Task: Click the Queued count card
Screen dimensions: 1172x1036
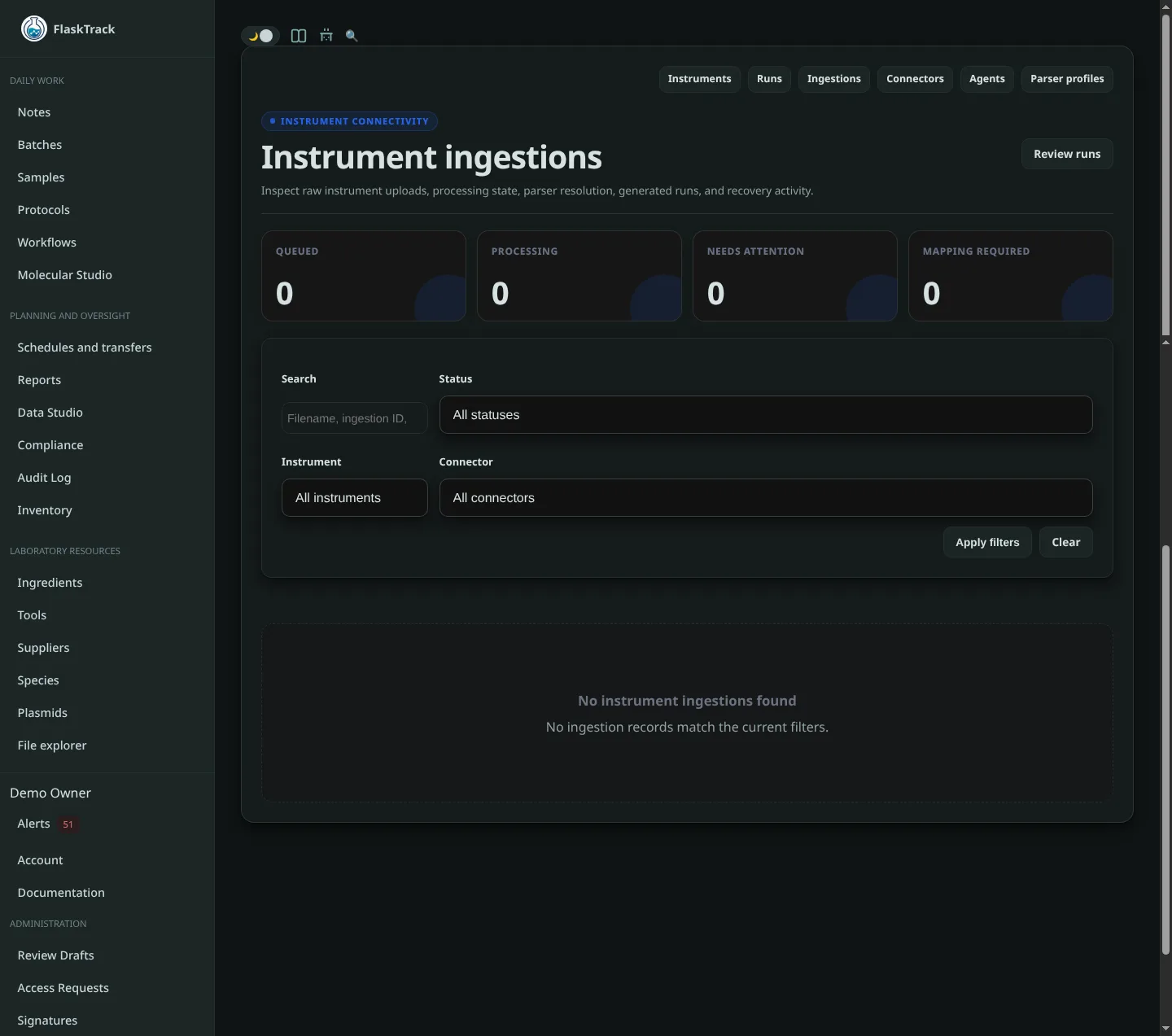Action: point(363,276)
